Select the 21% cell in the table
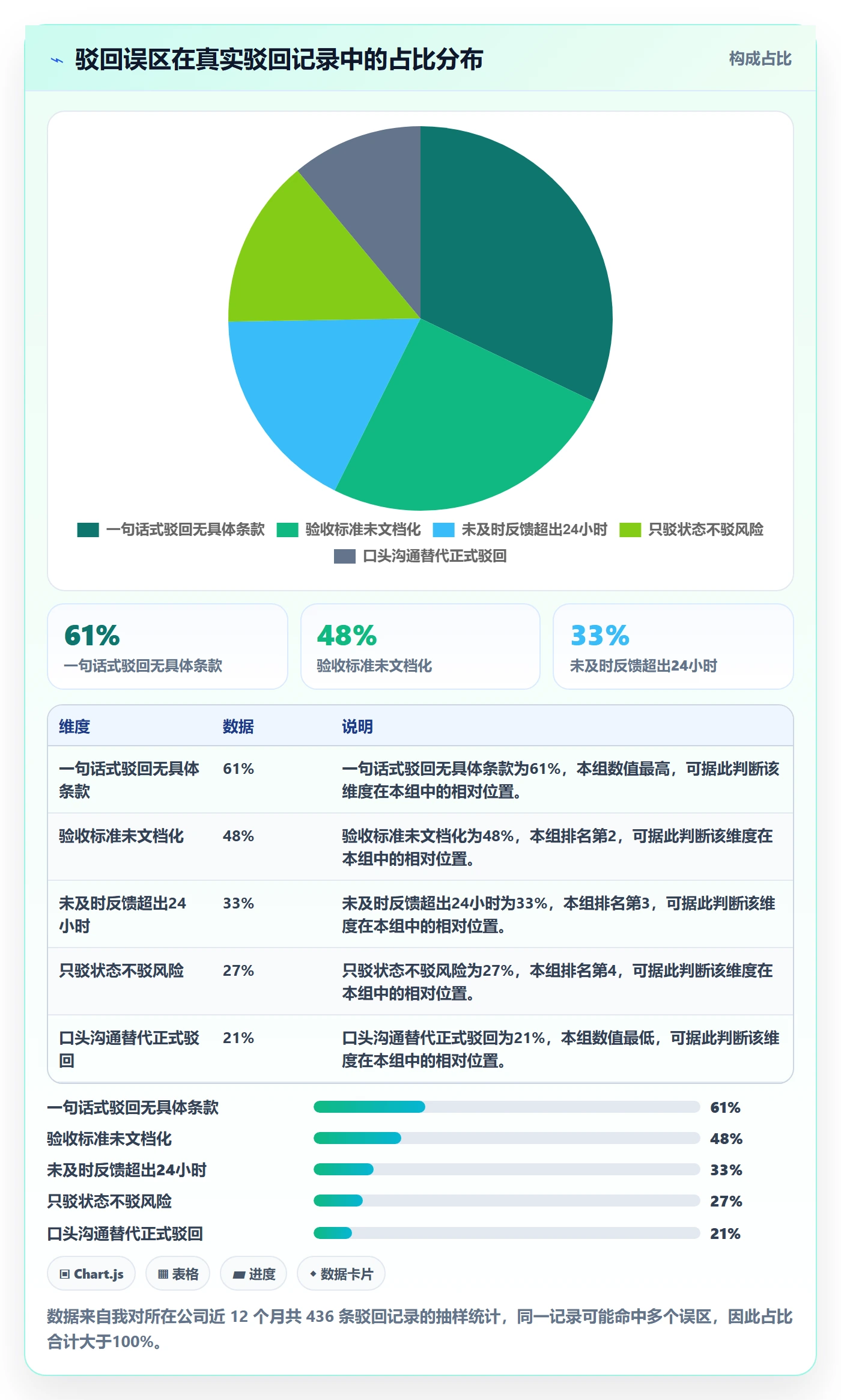The height and width of the screenshot is (1400, 841). (238, 1038)
